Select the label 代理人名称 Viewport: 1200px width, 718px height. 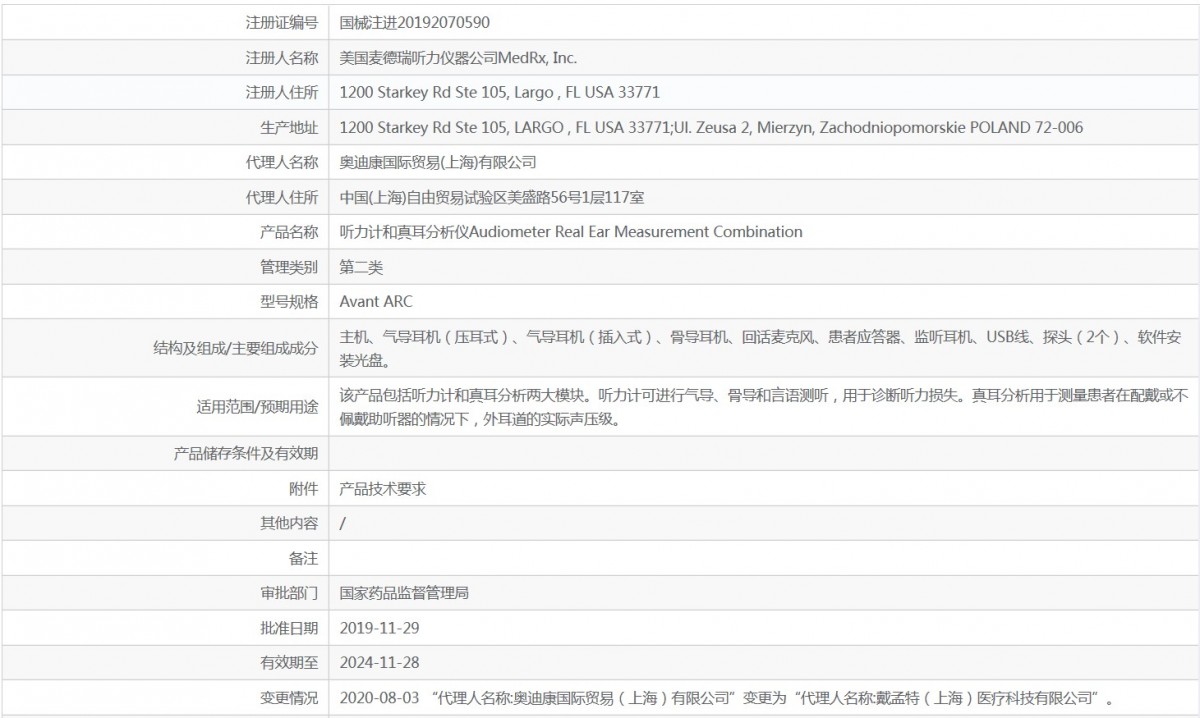pyautogui.click(x=282, y=162)
